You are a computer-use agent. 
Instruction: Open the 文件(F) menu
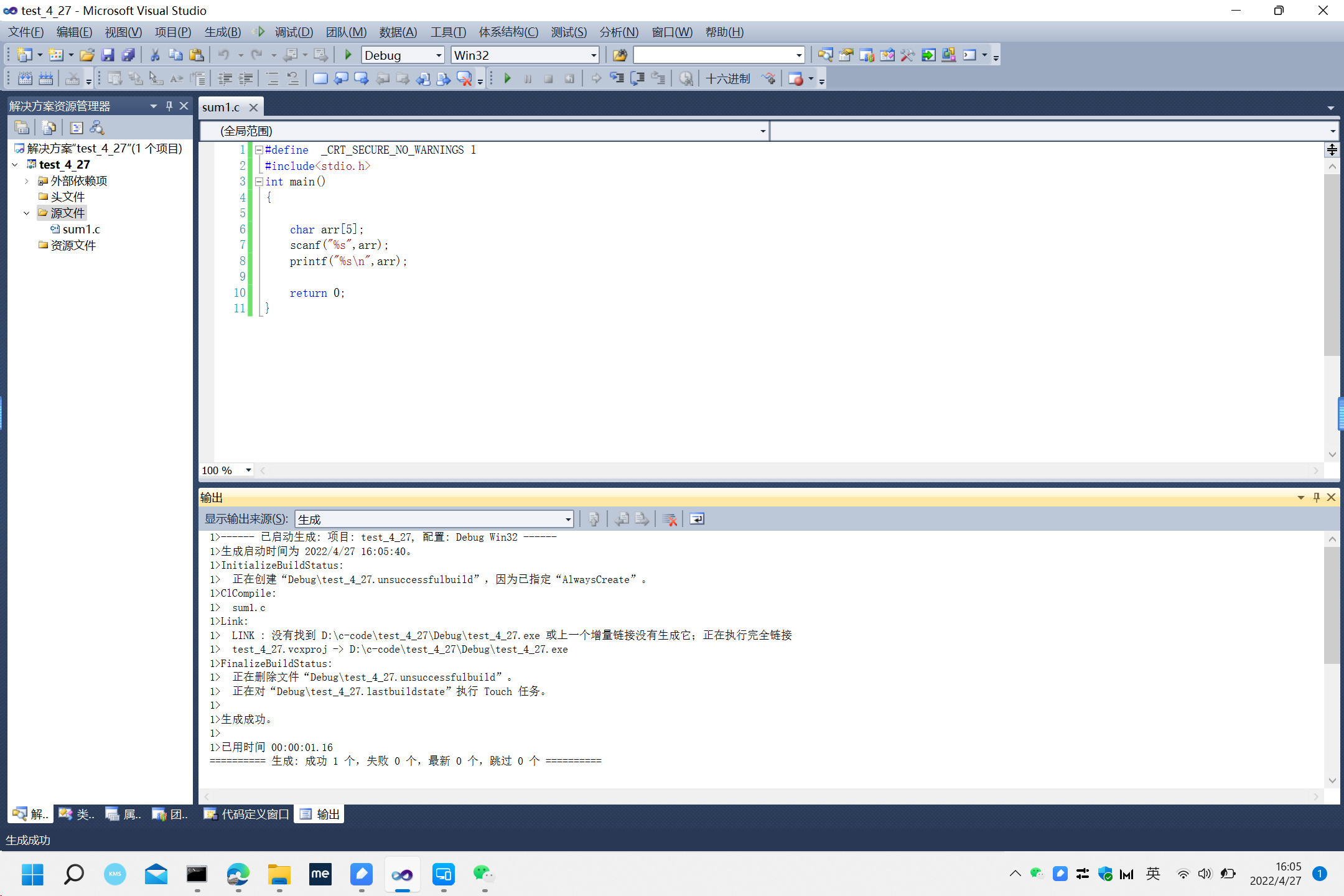(x=26, y=32)
